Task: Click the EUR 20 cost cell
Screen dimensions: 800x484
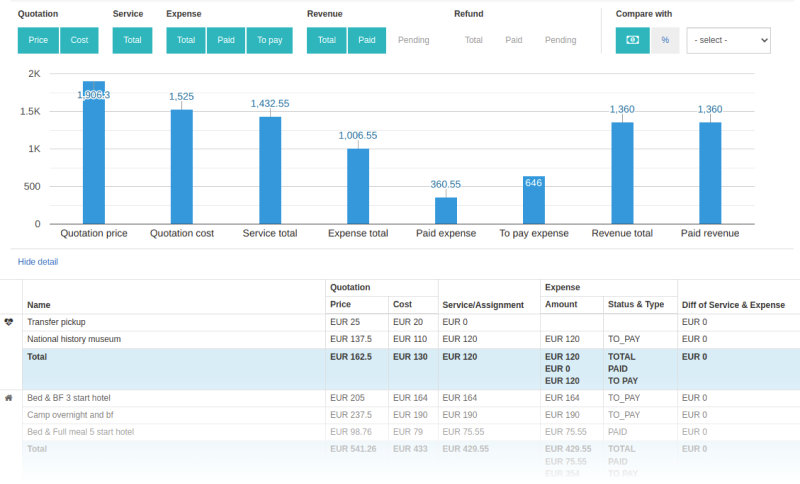Action: (x=408, y=322)
